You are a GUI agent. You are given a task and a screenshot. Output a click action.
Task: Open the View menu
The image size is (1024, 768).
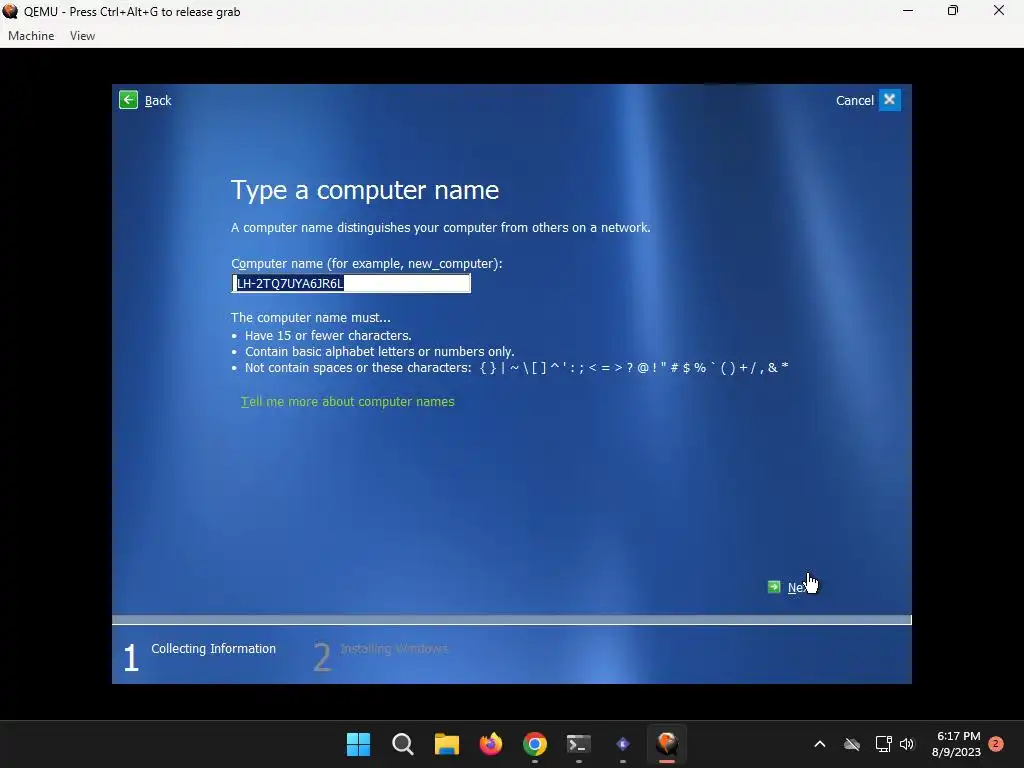click(x=82, y=36)
